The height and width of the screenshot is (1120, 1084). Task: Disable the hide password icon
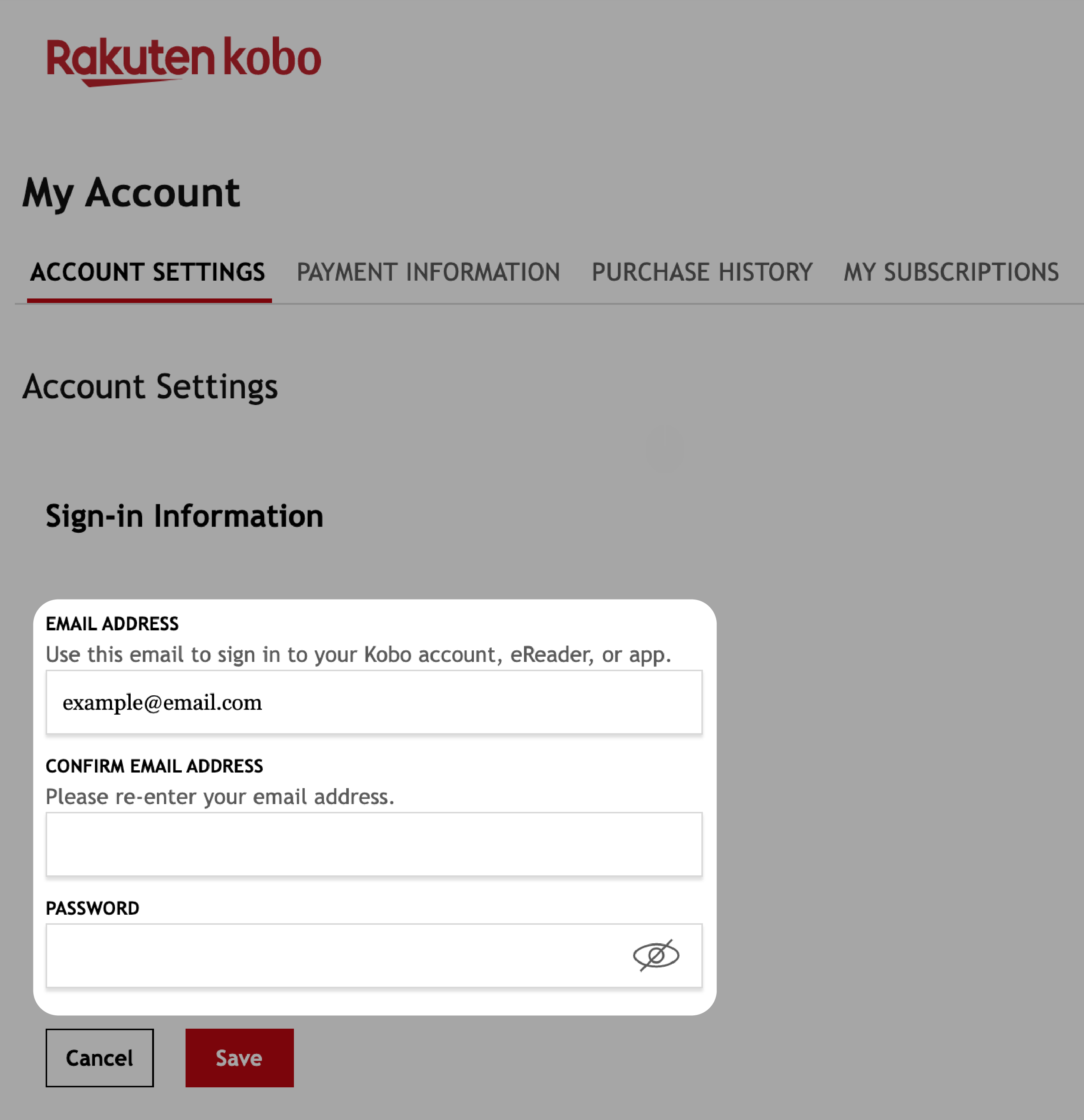657,955
